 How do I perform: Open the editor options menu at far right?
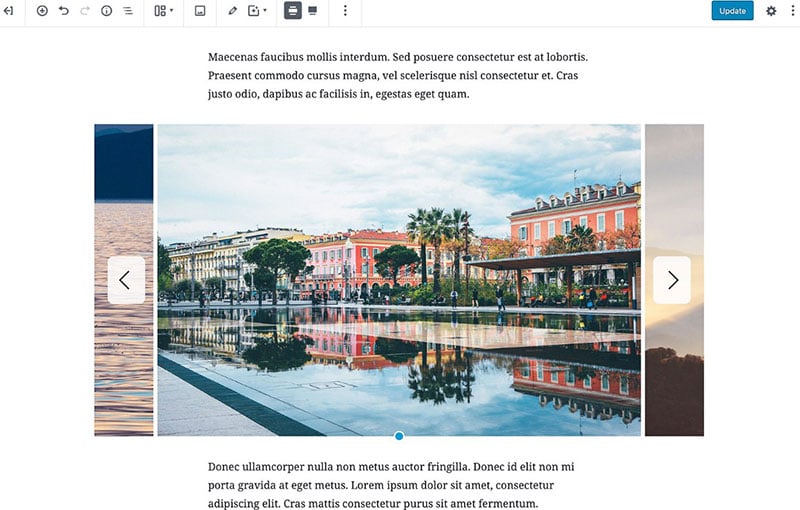point(792,11)
